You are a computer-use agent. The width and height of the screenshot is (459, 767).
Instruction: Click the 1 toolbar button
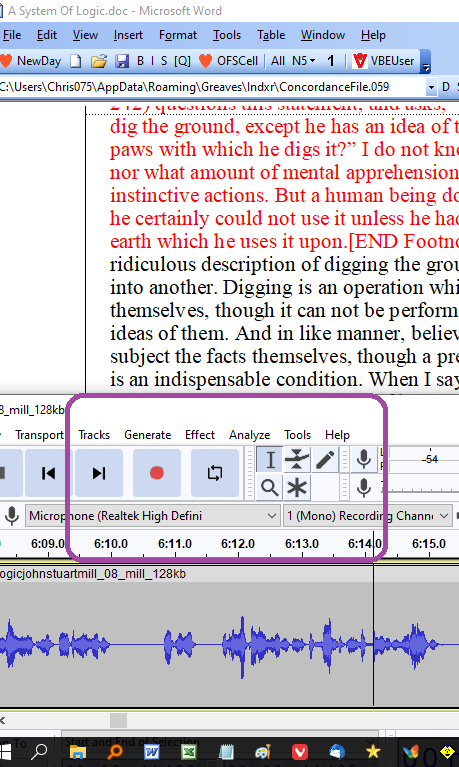click(x=331, y=61)
